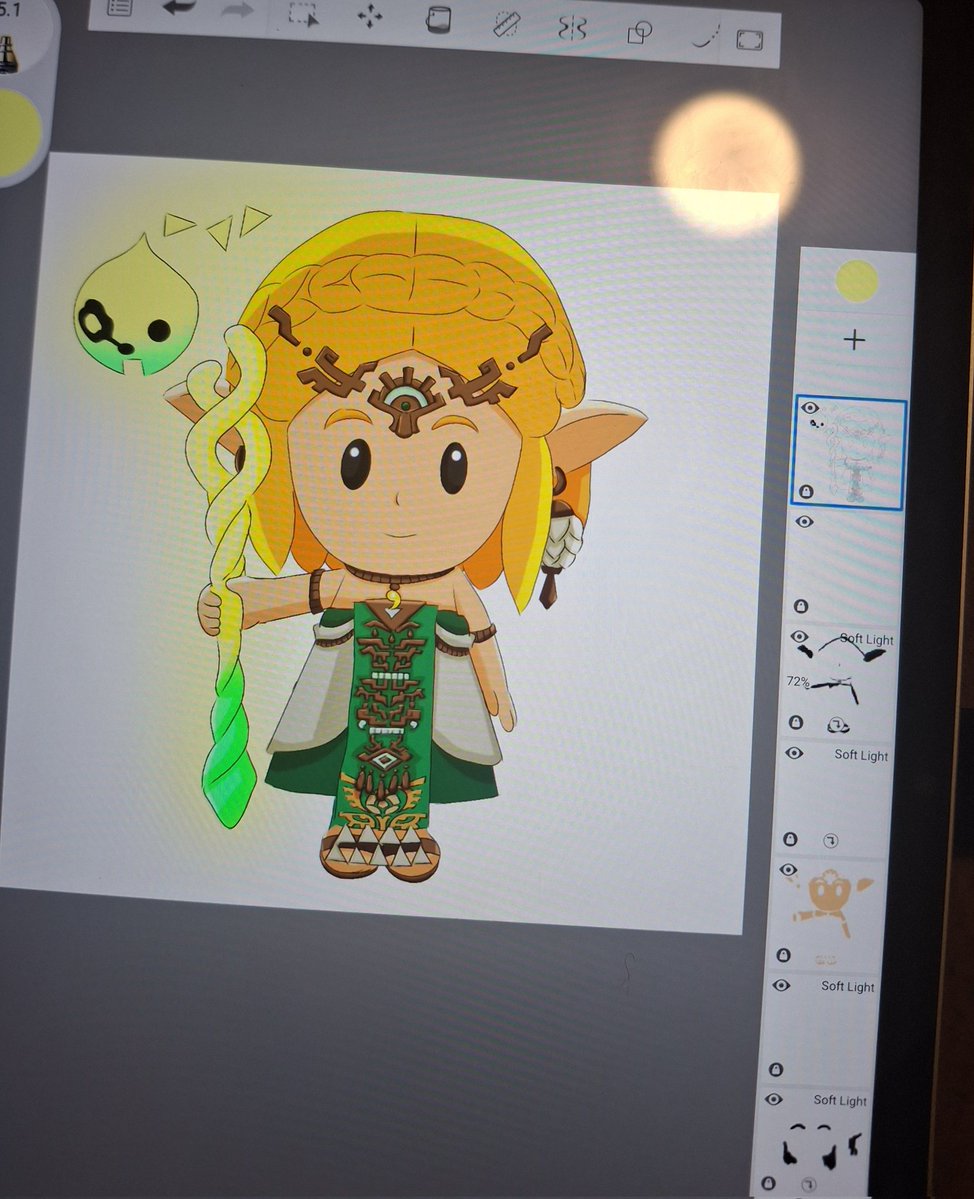Open the Draw Styles shapes tool
Image resolution: width=974 pixels, height=1199 pixels.
pos(639,32)
